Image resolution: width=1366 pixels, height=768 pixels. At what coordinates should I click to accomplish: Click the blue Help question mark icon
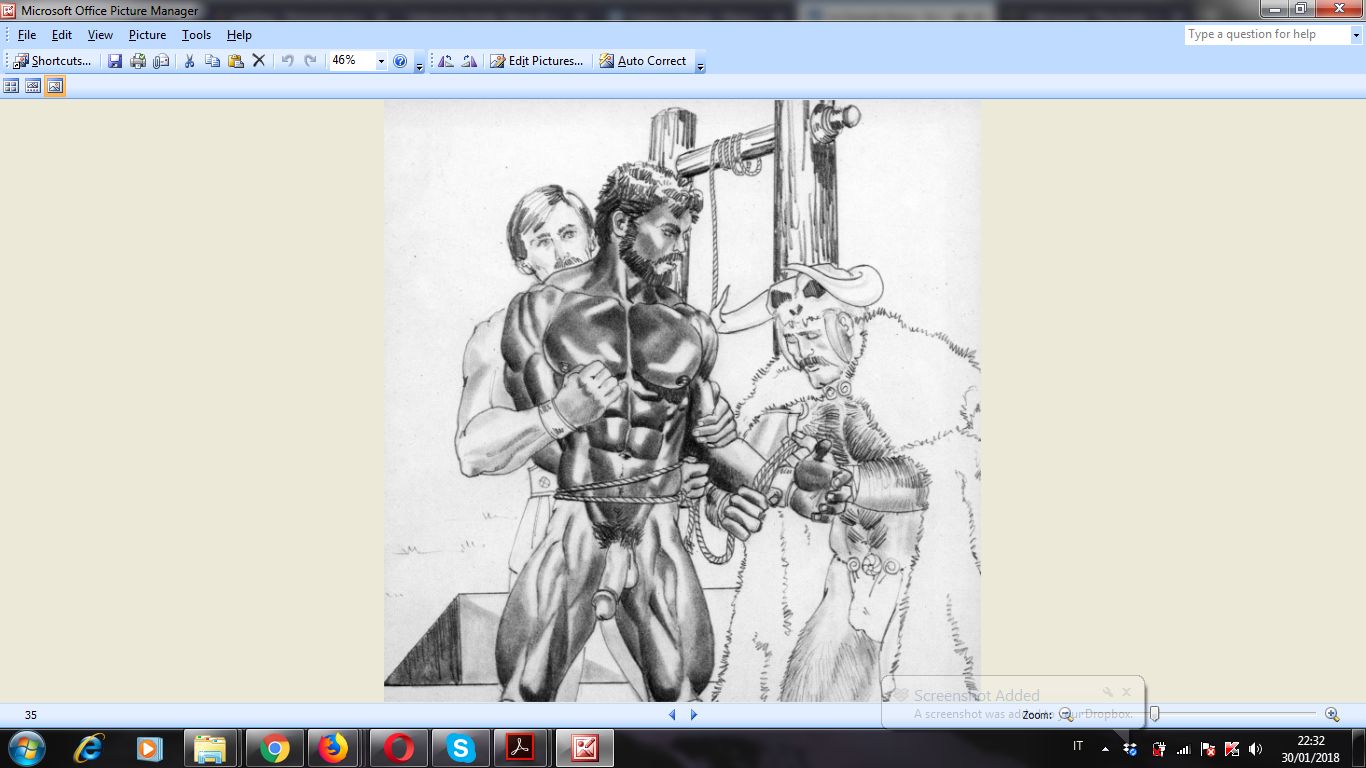pyautogui.click(x=400, y=61)
